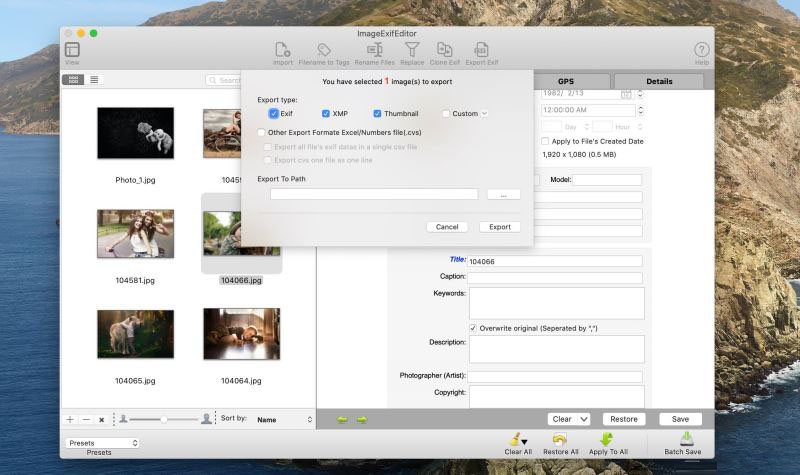This screenshot has height=475, width=800.
Task: Click the Export To Path field
Action: point(374,194)
